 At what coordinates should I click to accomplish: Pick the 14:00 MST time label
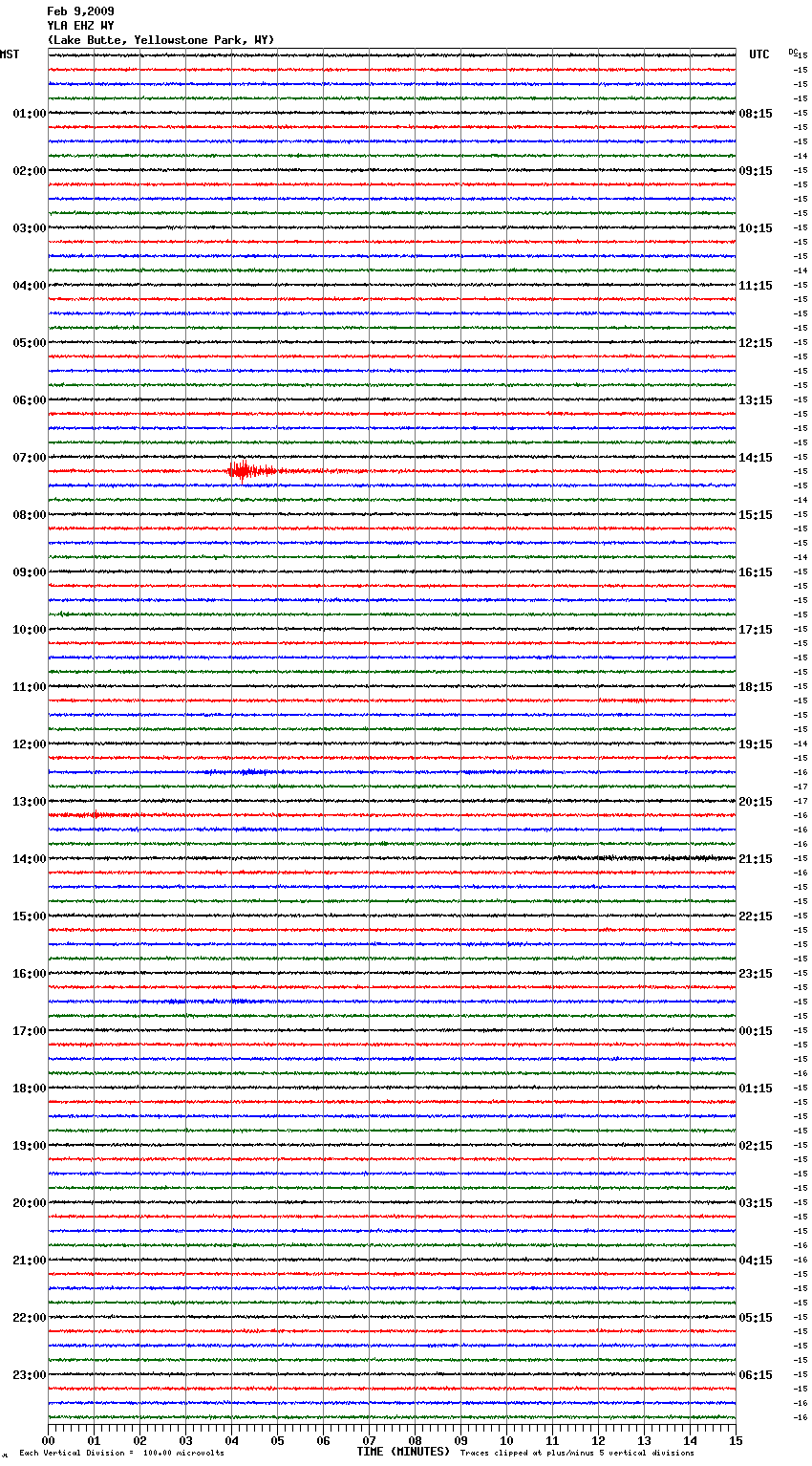pyautogui.click(x=30, y=859)
